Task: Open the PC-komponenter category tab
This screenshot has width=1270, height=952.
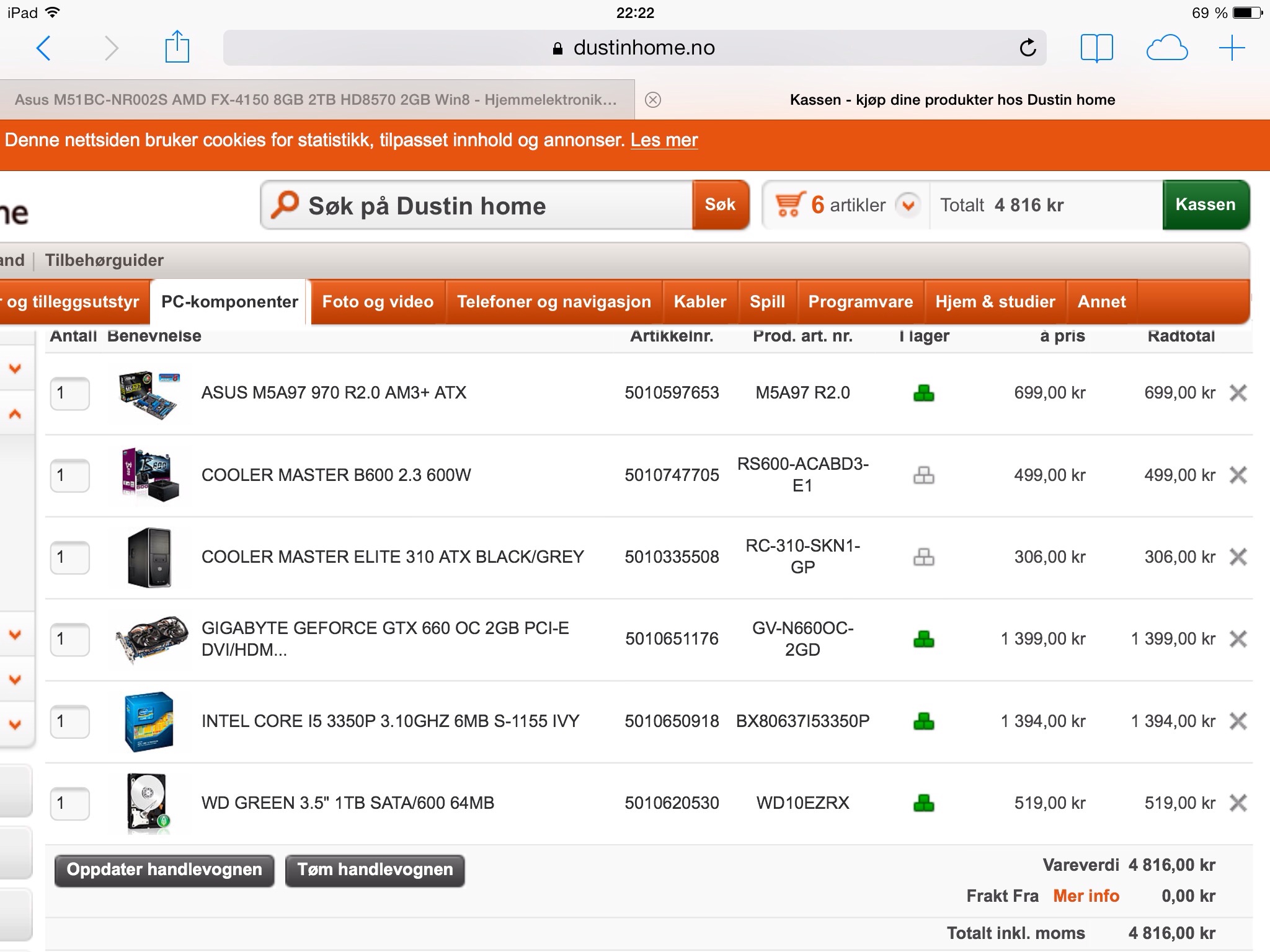Action: click(x=229, y=302)
